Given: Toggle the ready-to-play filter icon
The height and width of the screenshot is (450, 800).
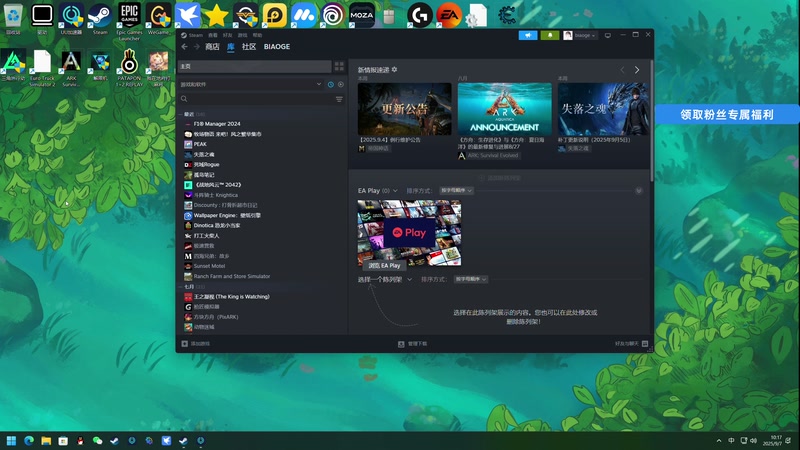Looking at the screenshot, I should coord(341,84).
